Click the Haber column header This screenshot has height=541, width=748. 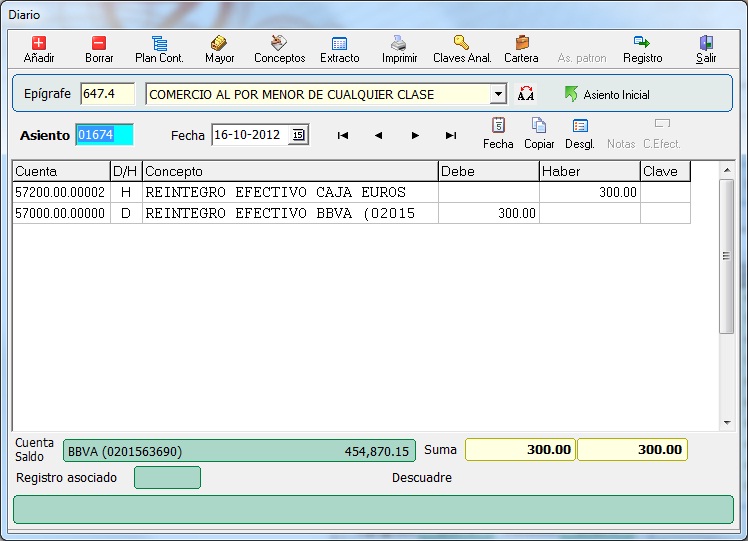coord(590,171)
